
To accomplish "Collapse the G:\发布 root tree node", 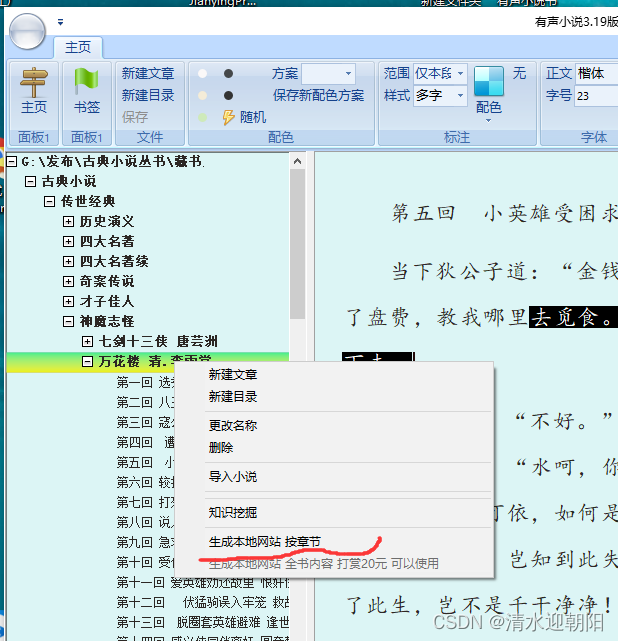I will coord(12,161).
